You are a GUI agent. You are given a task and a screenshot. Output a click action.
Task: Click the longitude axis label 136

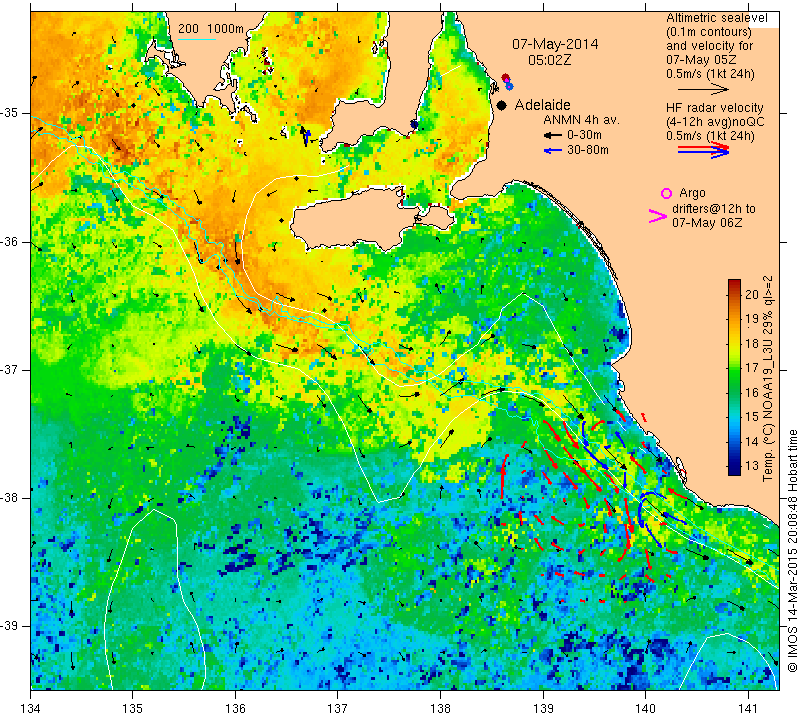[235, 709]
